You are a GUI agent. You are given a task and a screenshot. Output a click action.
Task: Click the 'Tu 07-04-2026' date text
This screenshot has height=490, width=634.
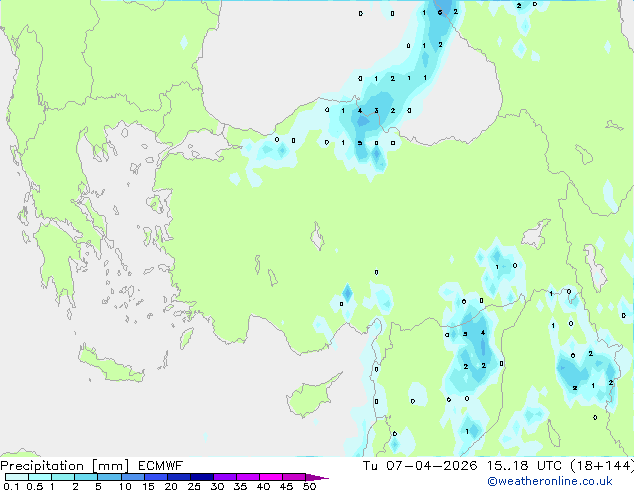420,466
